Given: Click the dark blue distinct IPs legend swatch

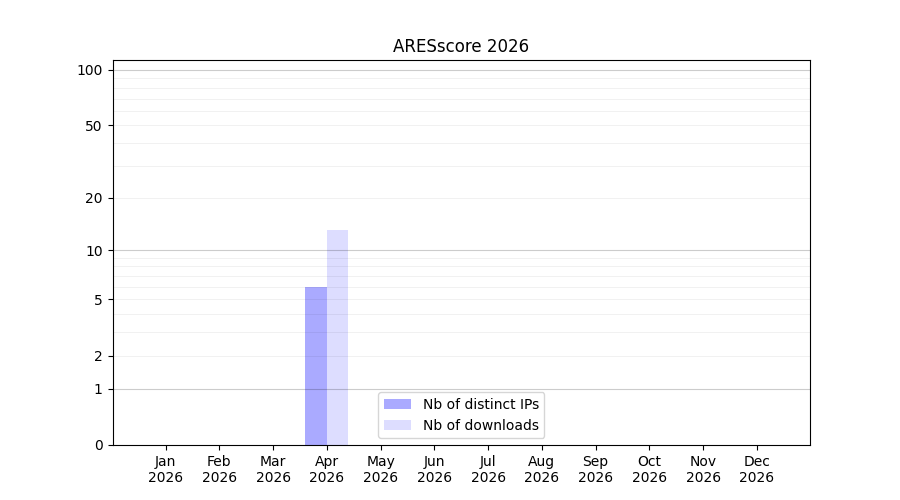Looking at the screenshot, I should (397, 404).
